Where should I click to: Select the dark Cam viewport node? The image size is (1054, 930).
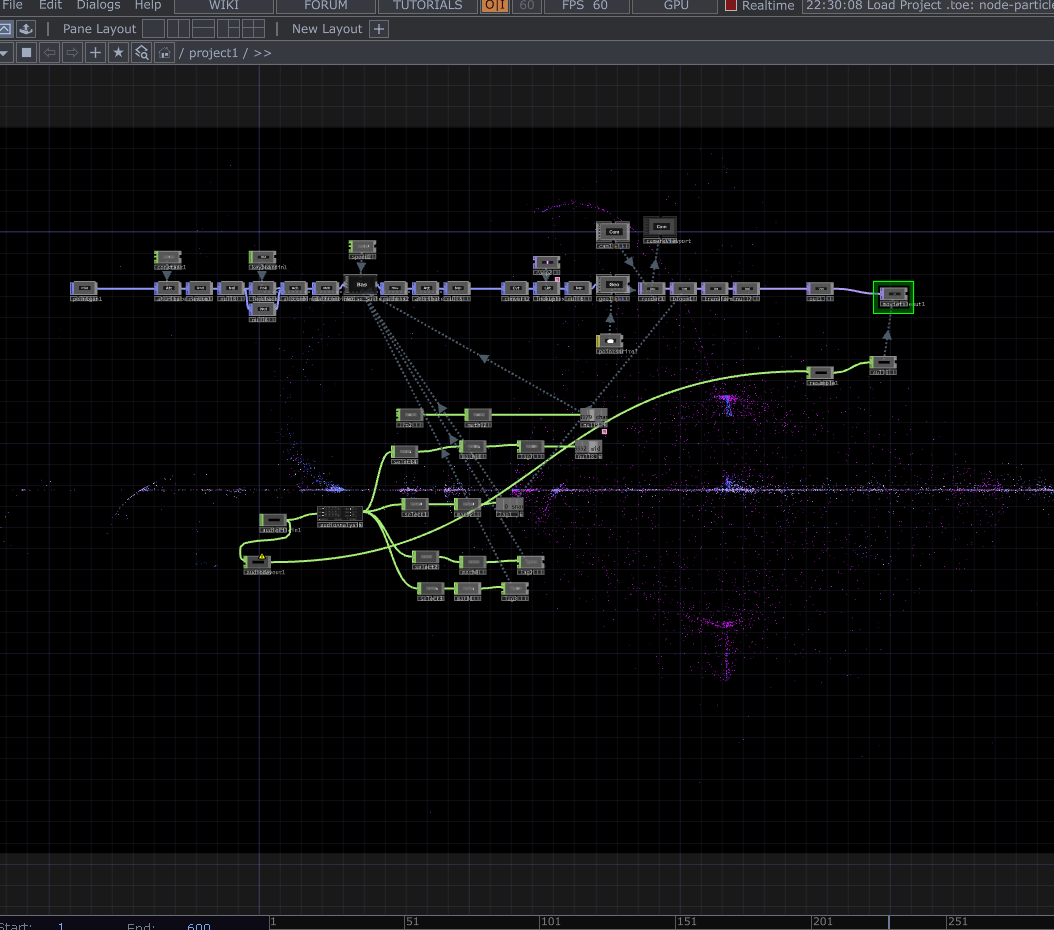[x=660, y=226]
